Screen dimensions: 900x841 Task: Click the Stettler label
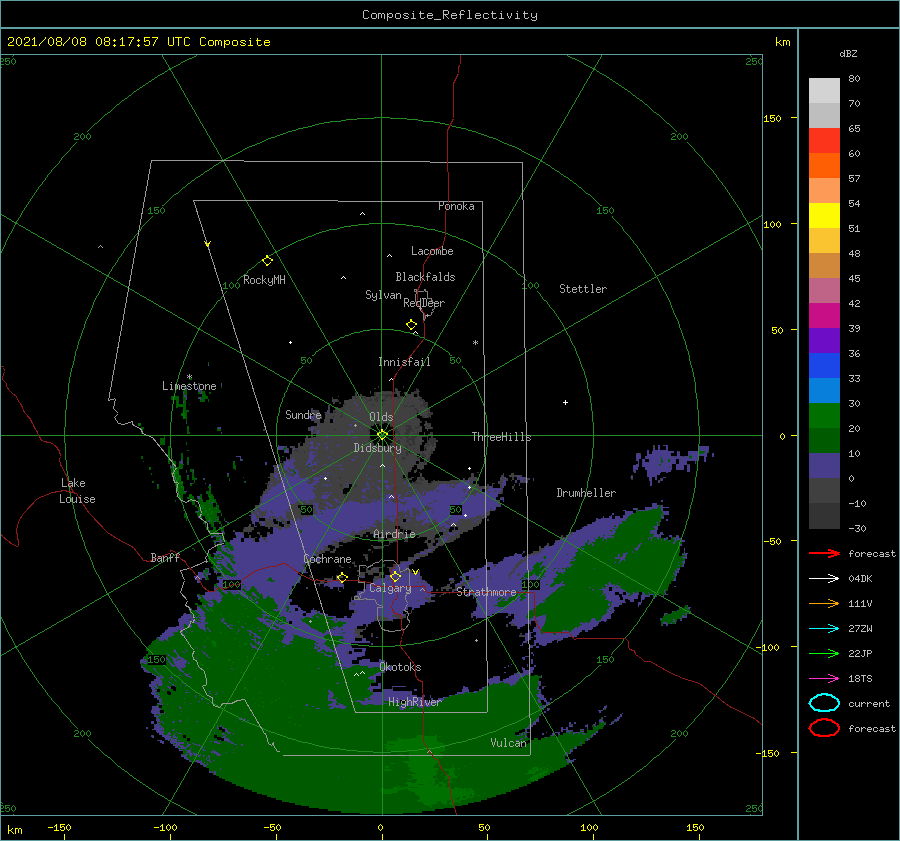click(x=583, y=289)
